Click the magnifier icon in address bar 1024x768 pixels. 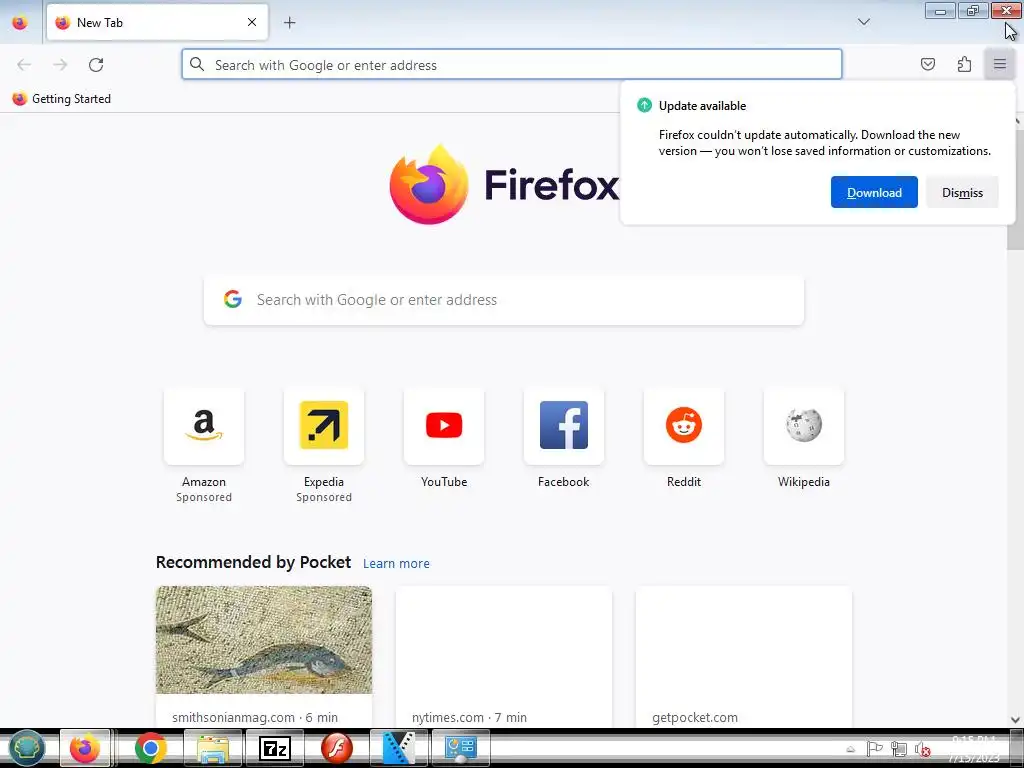[197, 64]
